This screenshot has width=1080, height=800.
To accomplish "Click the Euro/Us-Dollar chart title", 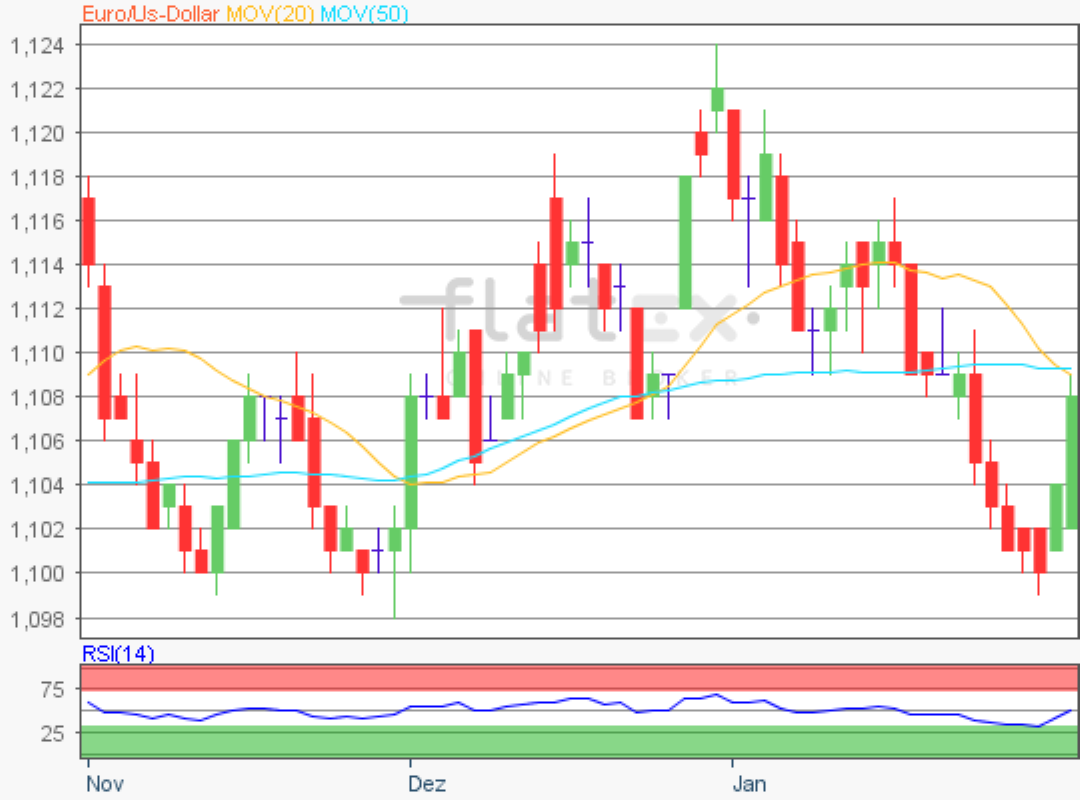I will tap(150, 13).
